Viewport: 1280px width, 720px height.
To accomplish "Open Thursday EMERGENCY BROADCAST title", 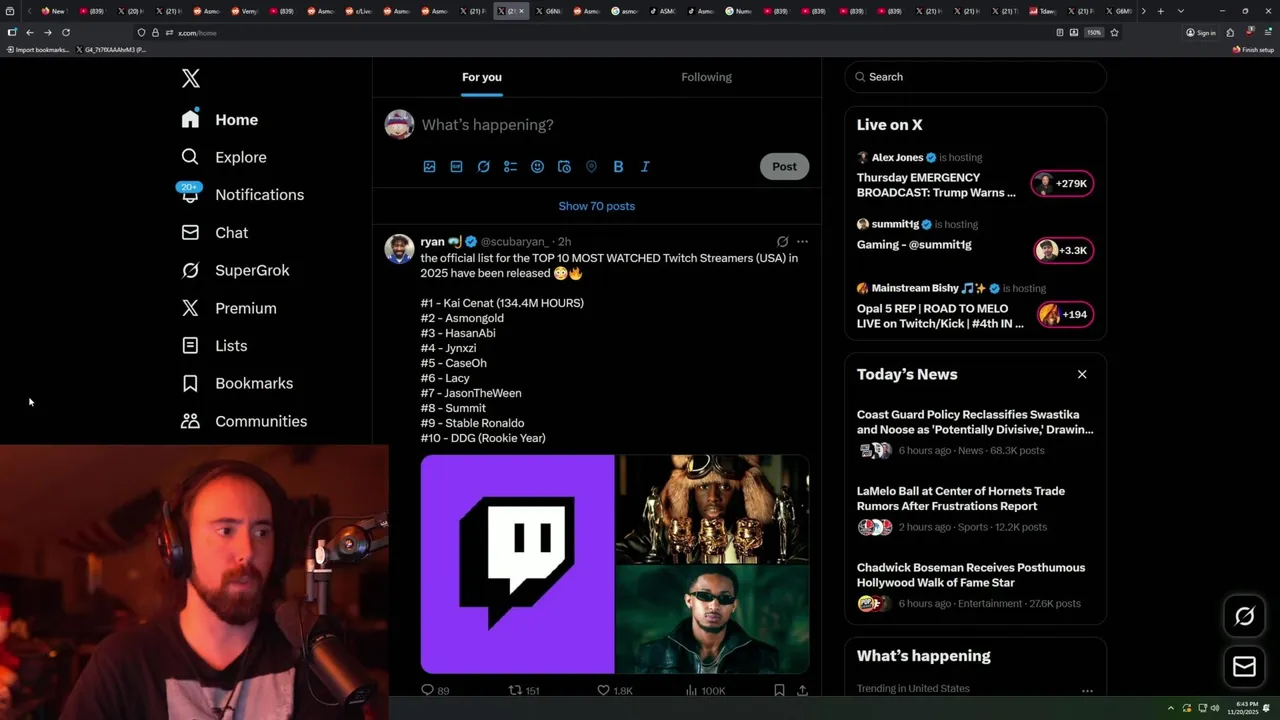I will (936, 185).
